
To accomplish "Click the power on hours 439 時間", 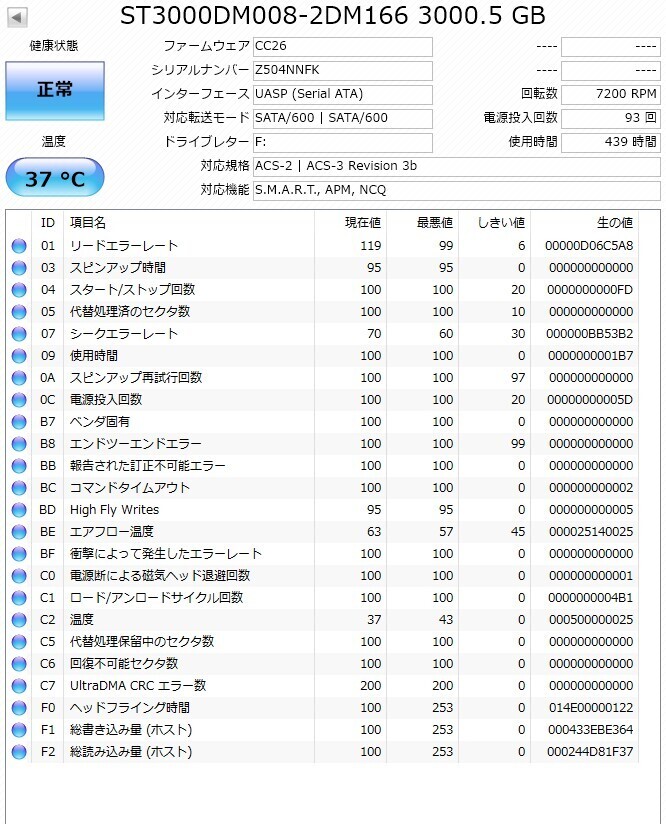I will coord(611,142).
